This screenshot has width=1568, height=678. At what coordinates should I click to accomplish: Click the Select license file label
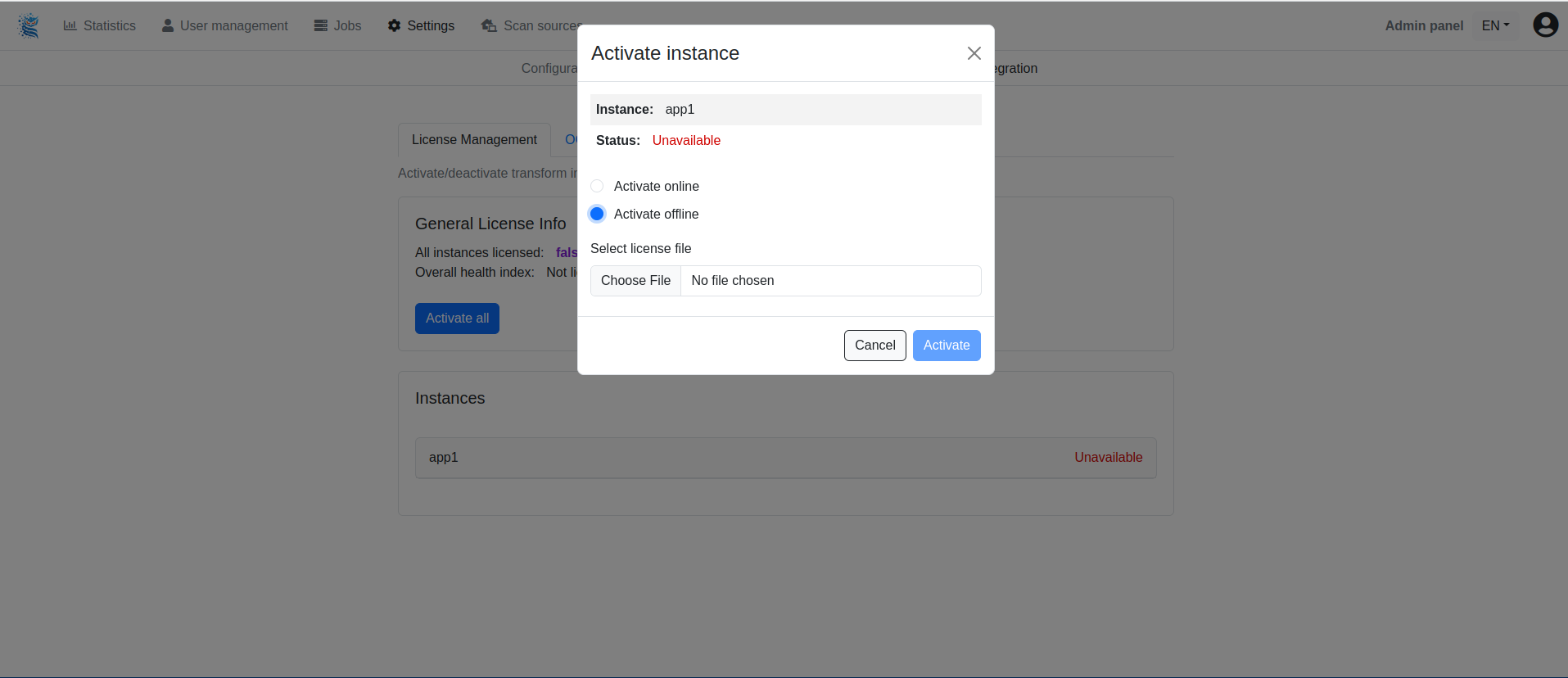click(641, 249)
